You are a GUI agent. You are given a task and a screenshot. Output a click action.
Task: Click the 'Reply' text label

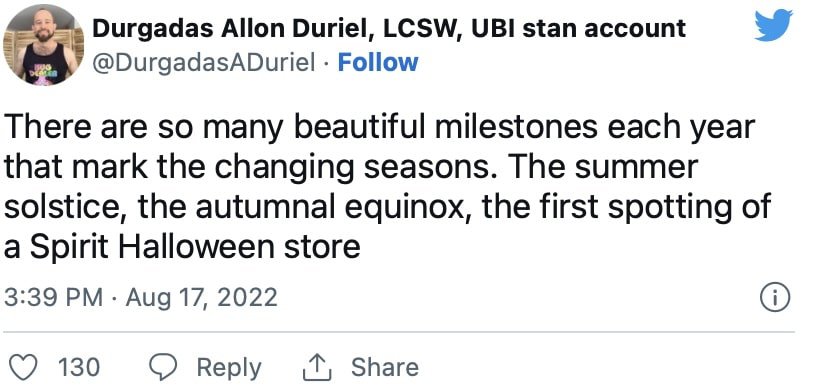pos(229,368)
